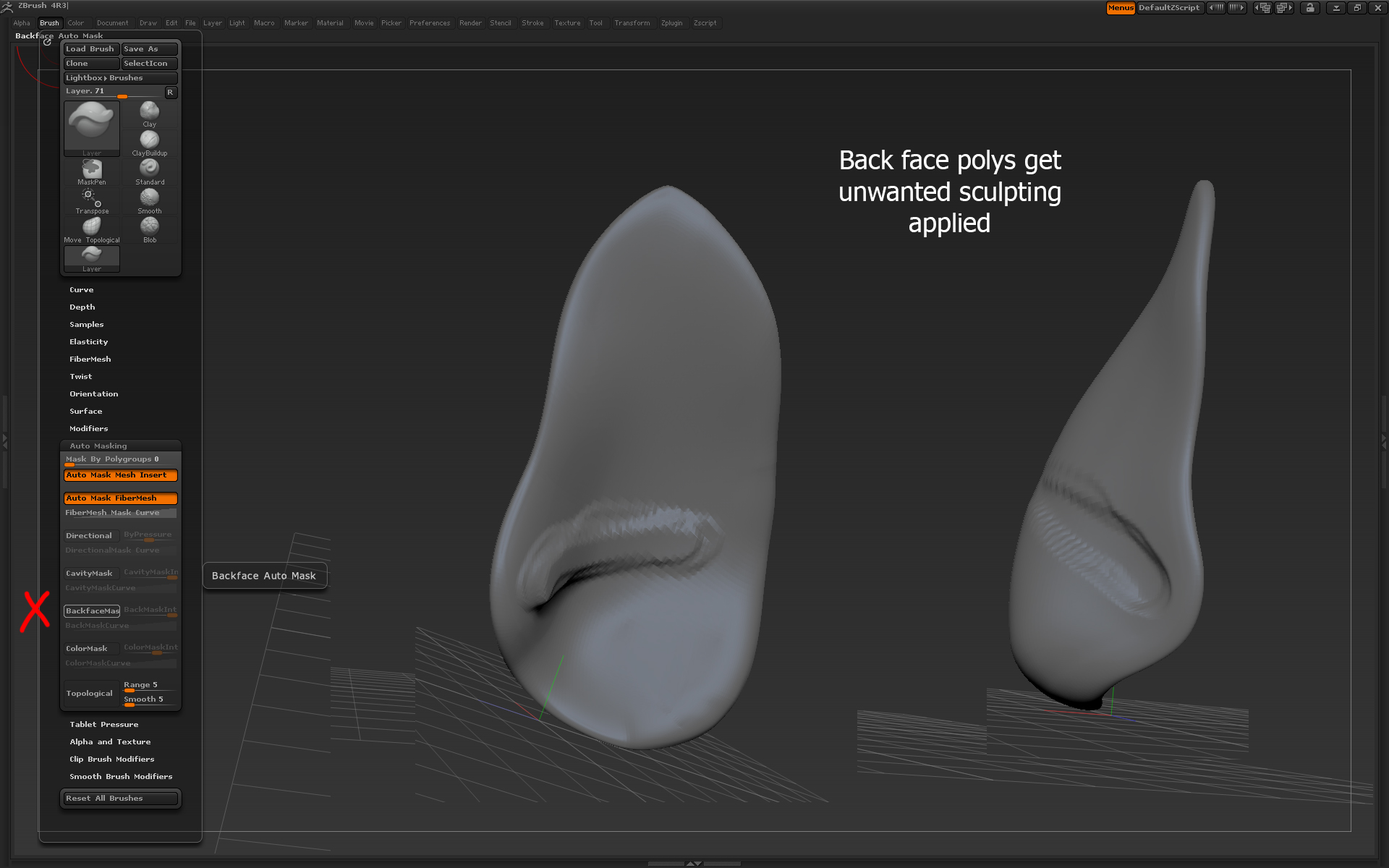Toggle BackFaceMask auto masking button

(91, 610)
